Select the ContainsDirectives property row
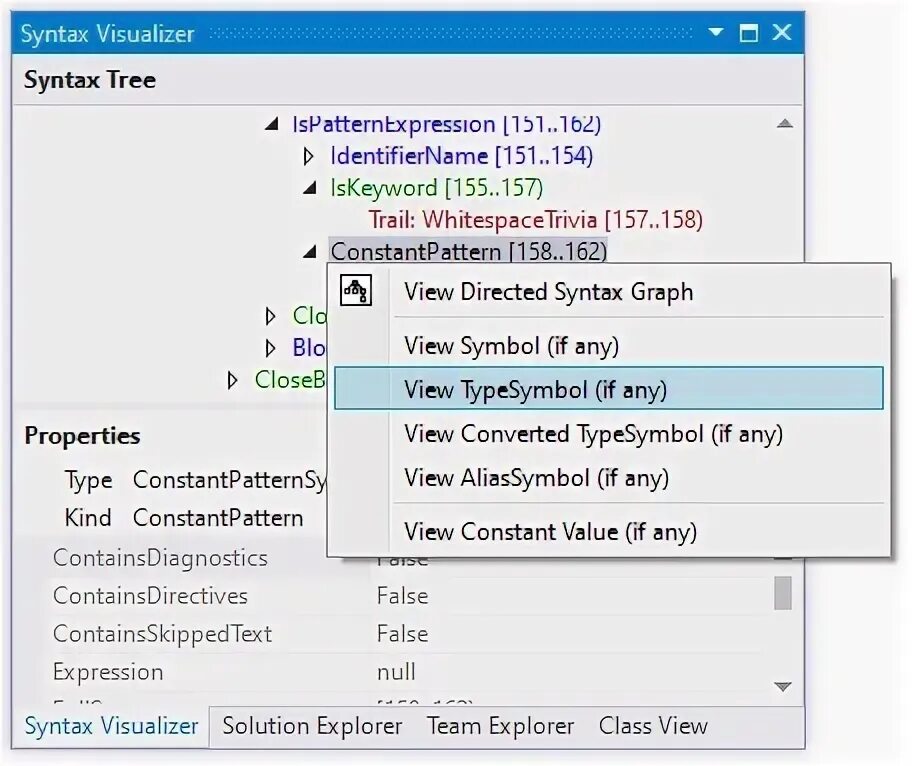Viewport: 912px width, 766px height. [x=407, y=596]
